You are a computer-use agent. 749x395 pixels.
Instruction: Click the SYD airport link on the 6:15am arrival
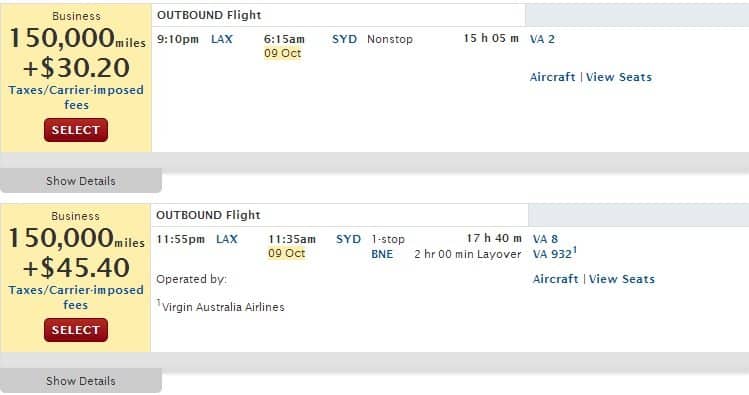point(344,39)
